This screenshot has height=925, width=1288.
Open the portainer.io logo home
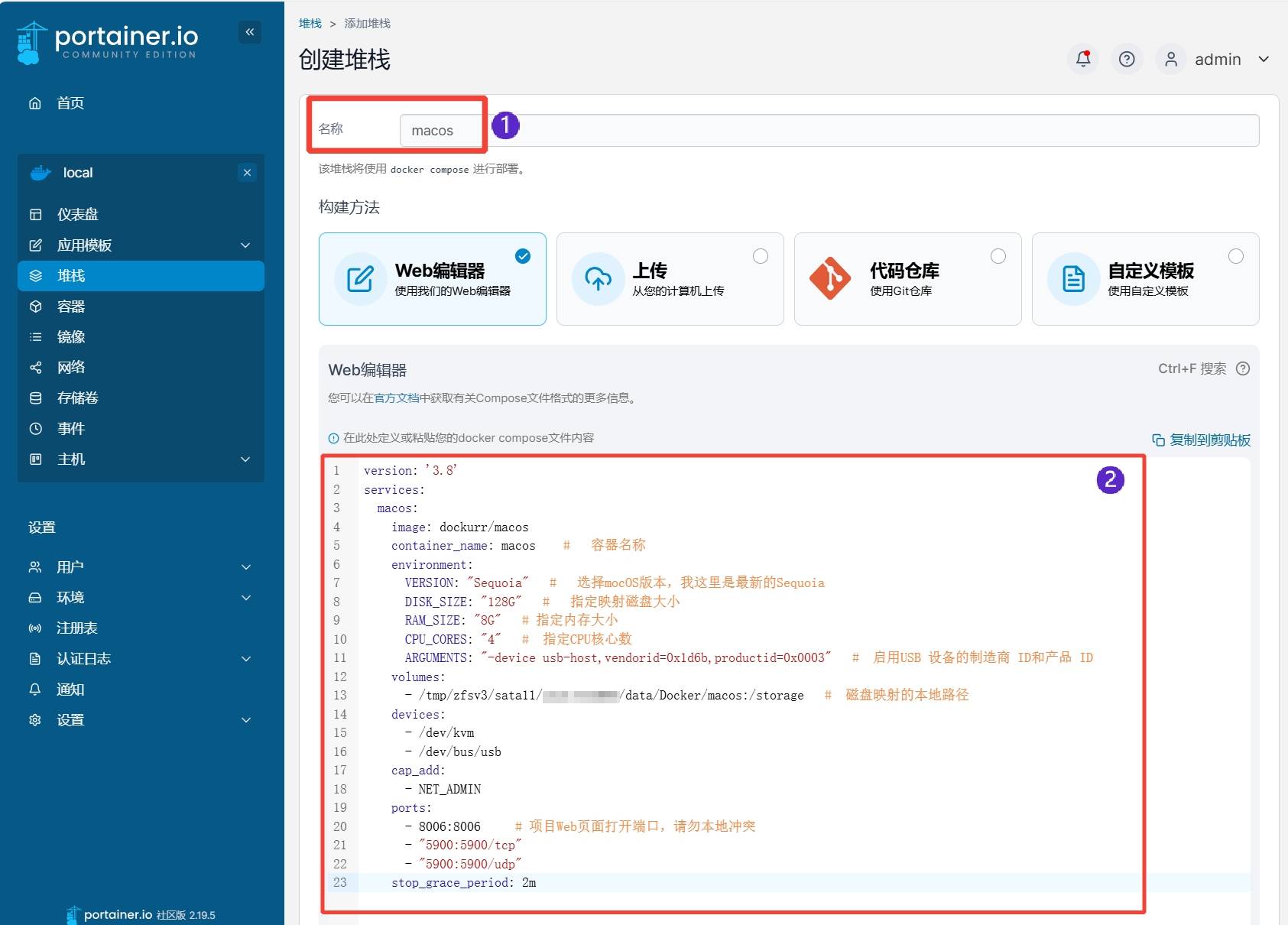click(107, 42)
